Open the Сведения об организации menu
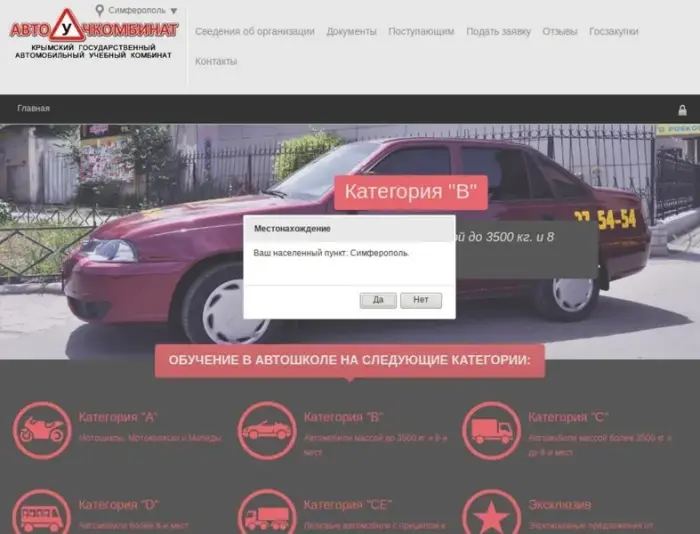The height and width of the screenshot is (534, 700). (254, 32)
